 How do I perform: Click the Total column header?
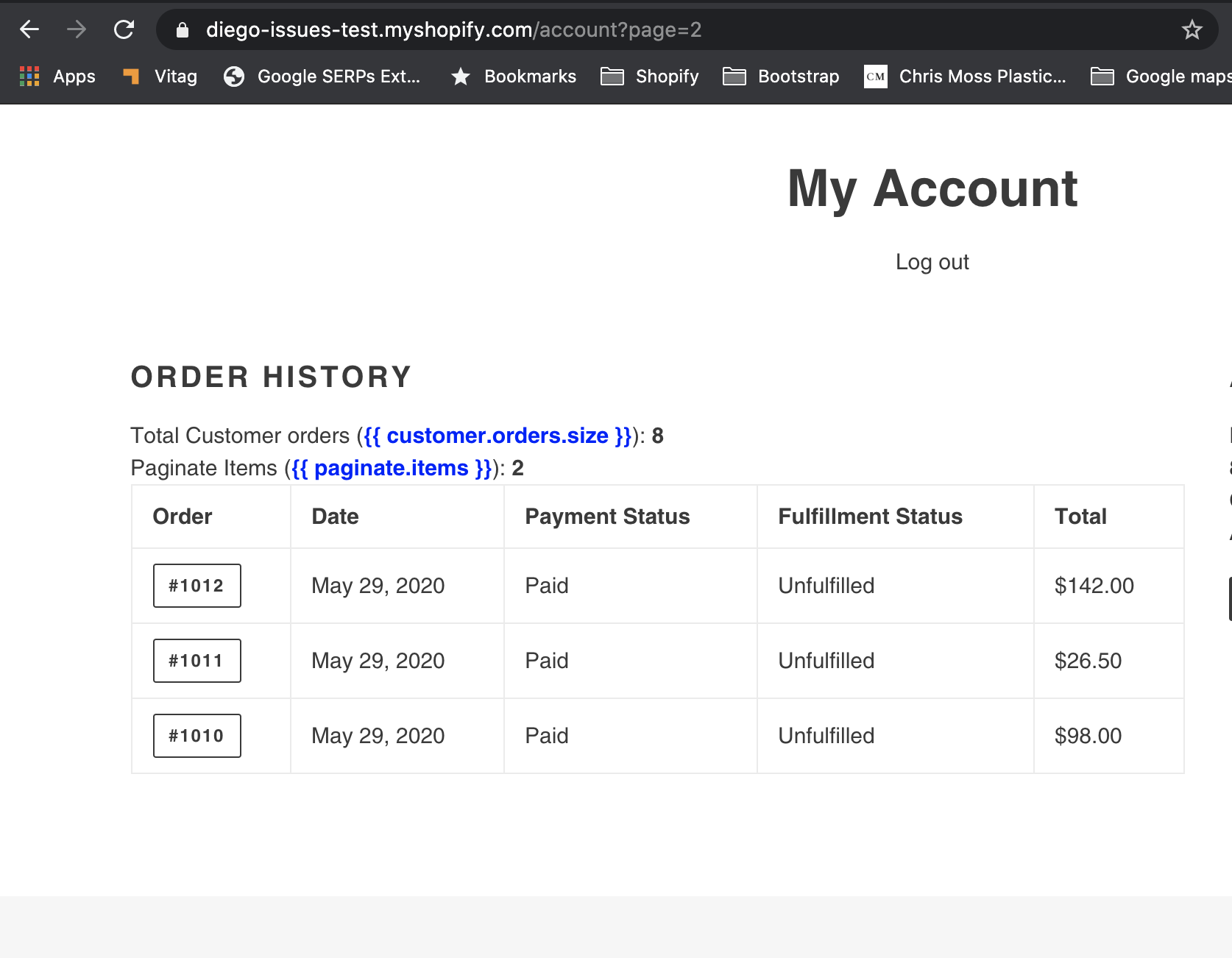coord(1080,517)
